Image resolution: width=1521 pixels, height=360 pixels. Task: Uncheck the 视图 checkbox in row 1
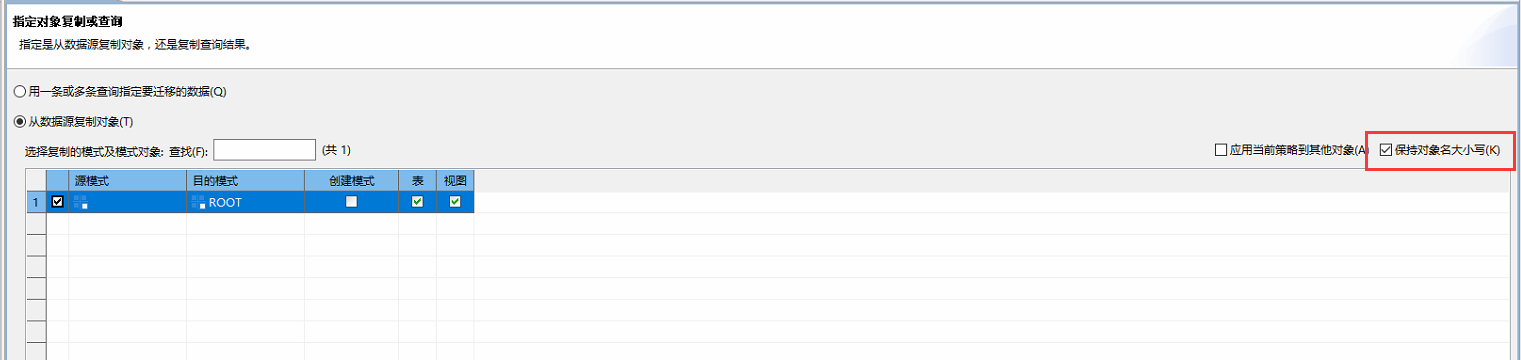pyautogui.click(x=455, y=202)
